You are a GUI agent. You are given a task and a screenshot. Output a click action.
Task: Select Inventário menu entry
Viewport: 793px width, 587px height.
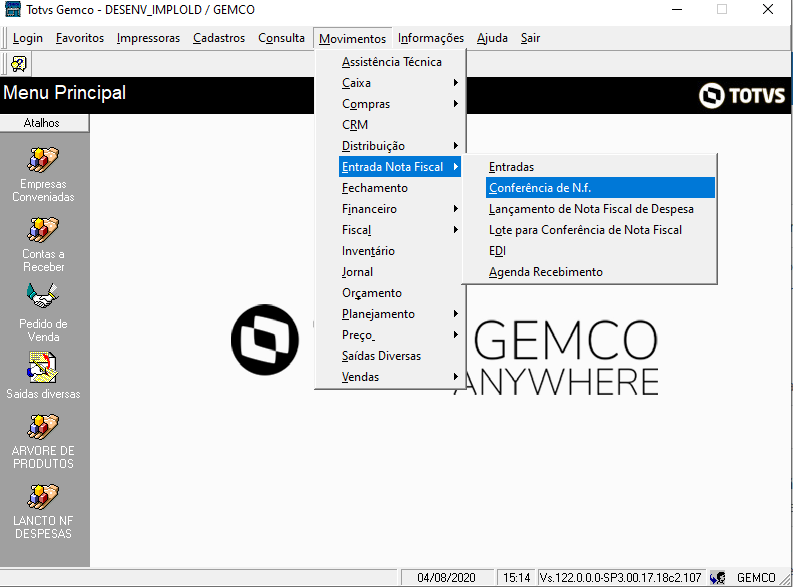point(400,251)
